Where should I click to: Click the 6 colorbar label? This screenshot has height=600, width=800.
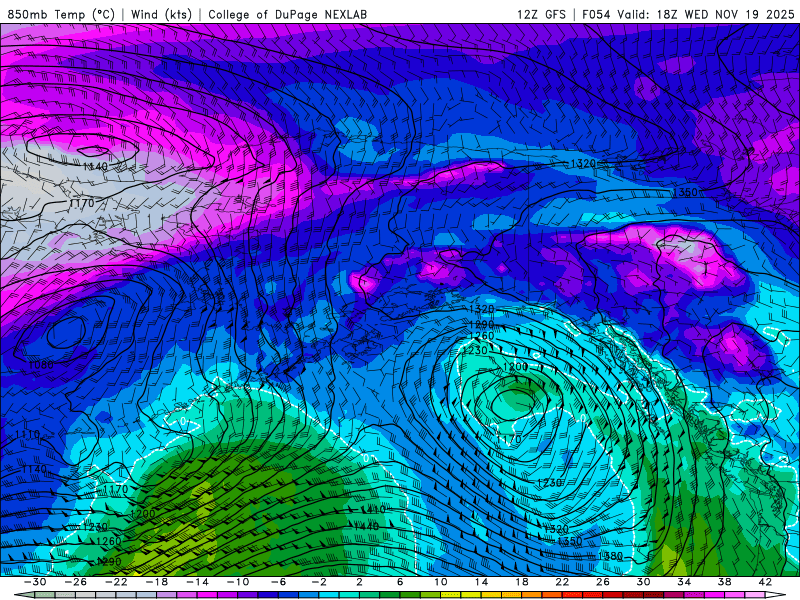click(400, 582)
